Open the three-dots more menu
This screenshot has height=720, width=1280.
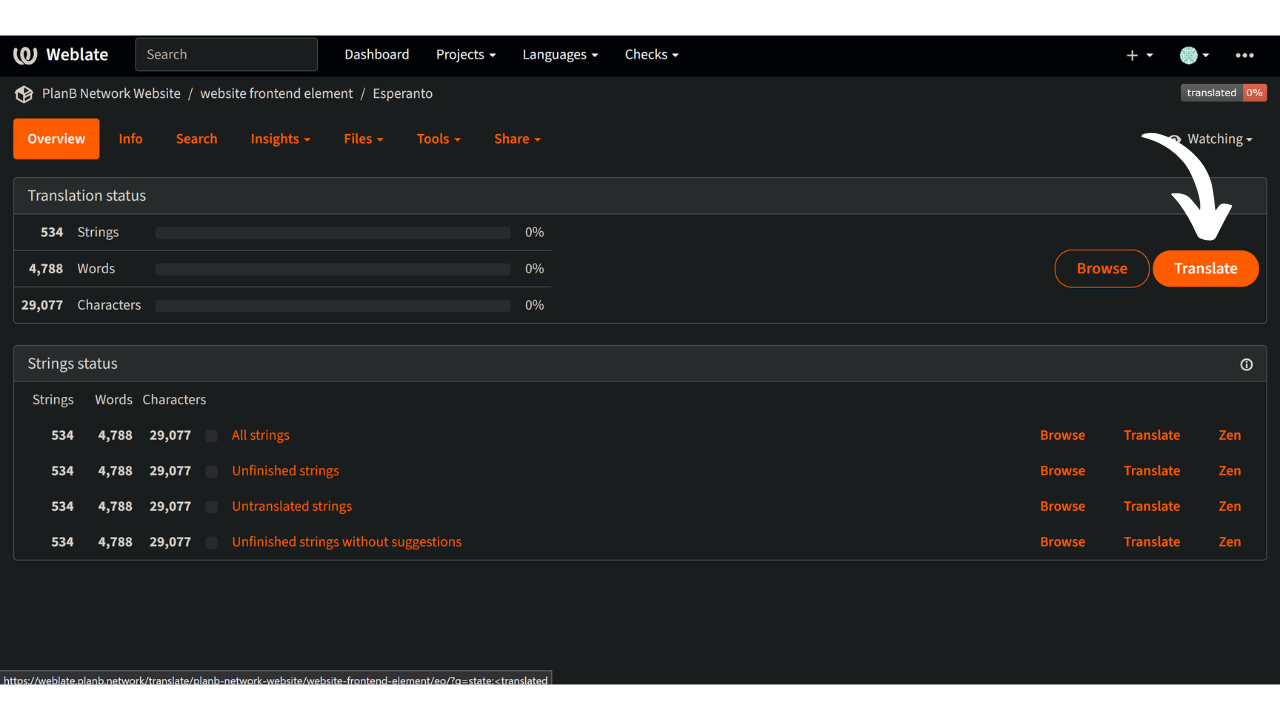pyautogui.click(x=1244, y=55)
